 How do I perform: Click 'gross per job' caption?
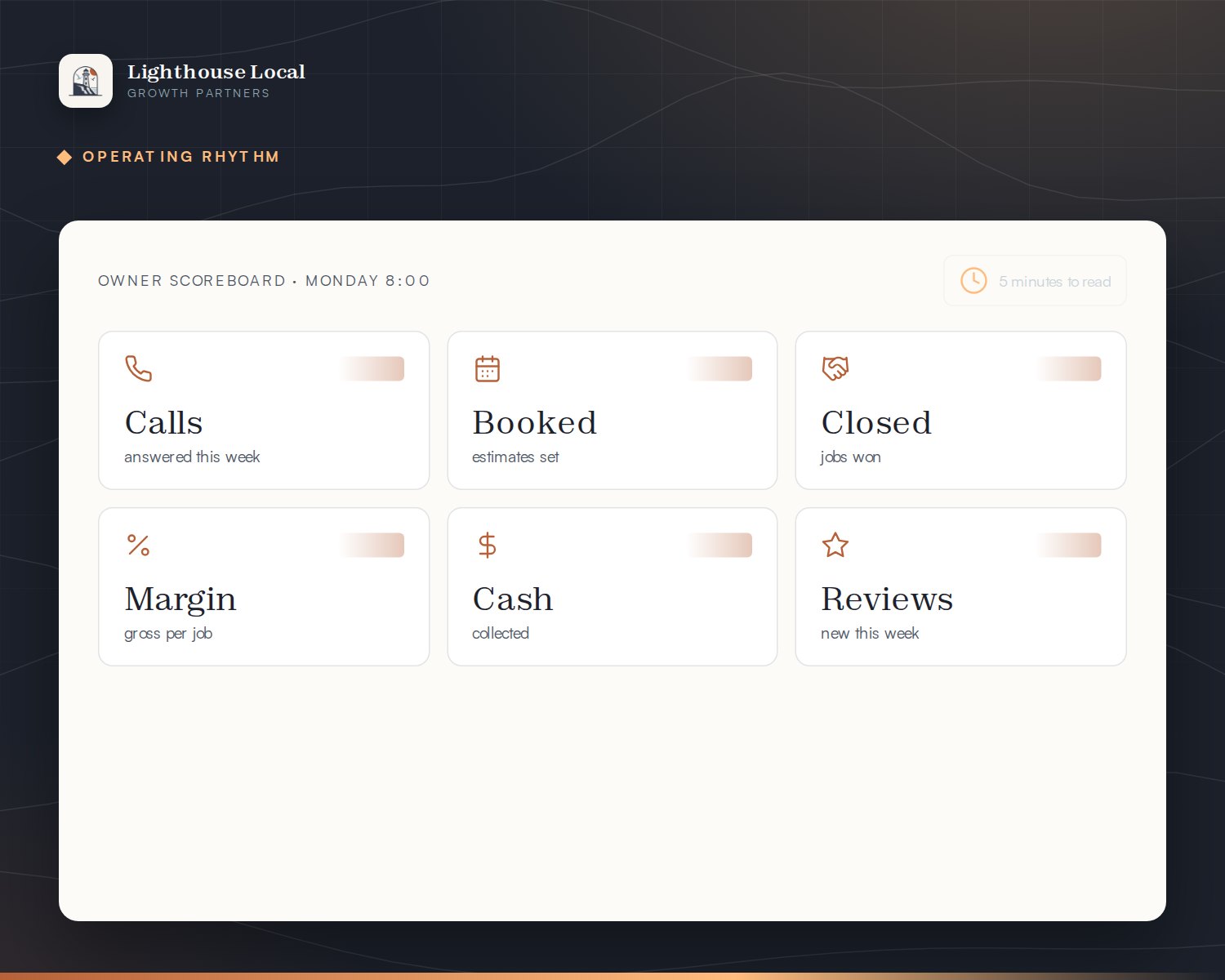[168, 634]
